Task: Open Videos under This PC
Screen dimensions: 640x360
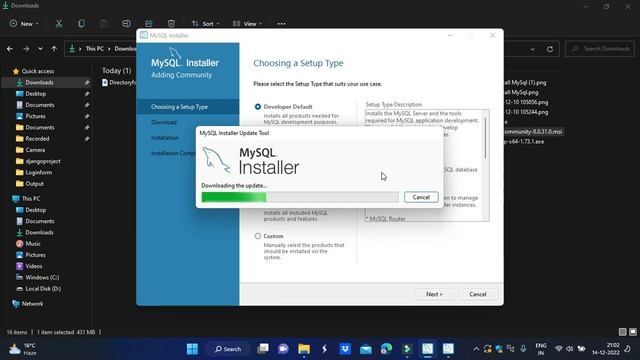Action: tap(34, 266)
